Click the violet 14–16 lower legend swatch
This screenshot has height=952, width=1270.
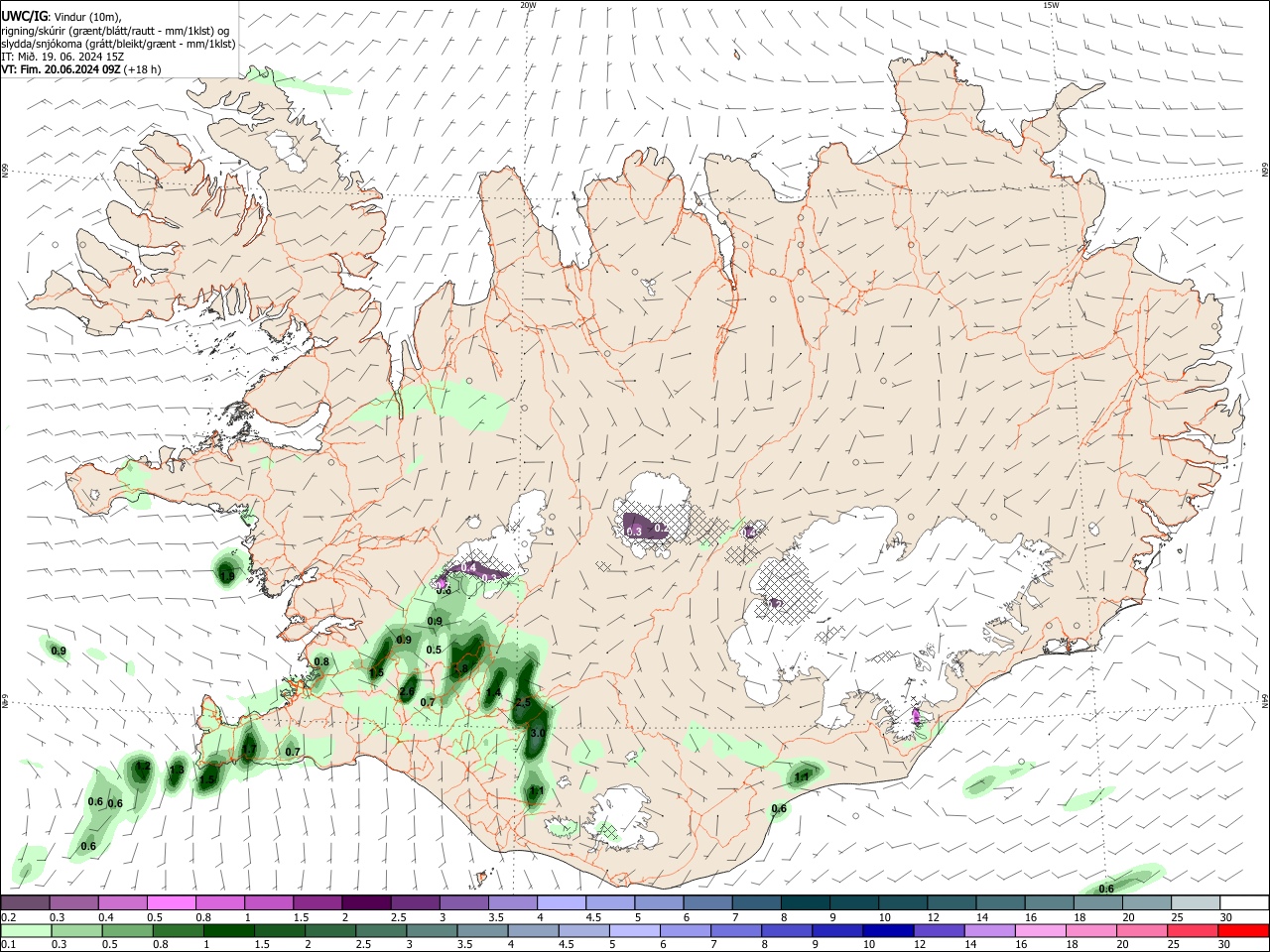(989, 931)
